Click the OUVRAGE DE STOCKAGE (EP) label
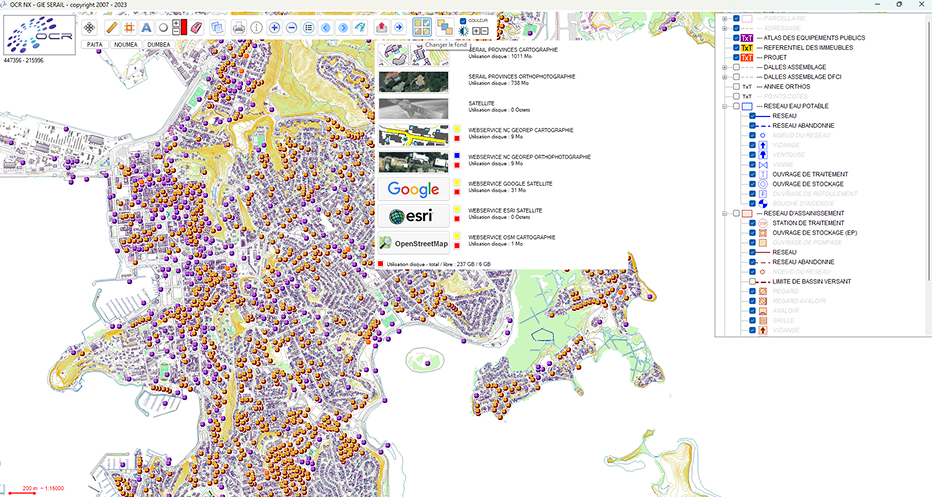This screenshot has height=497, width=932. pos(814,233)
